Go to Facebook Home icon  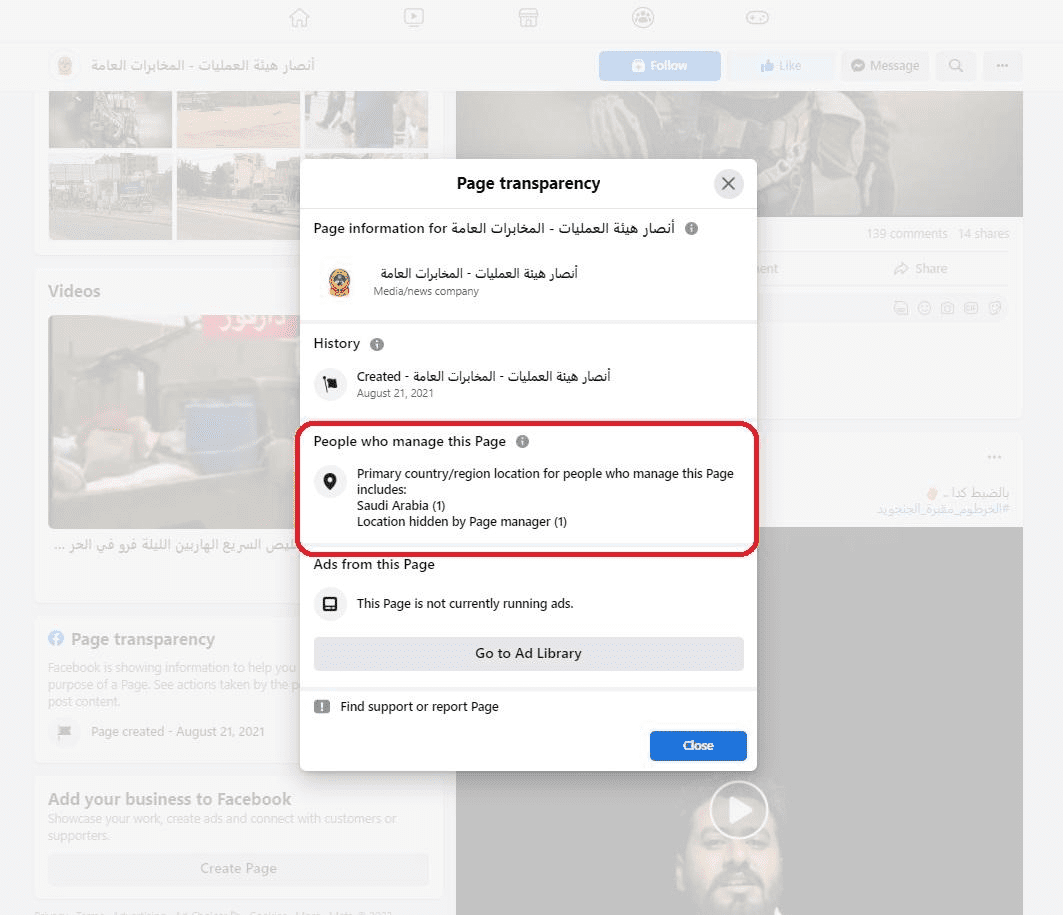(x=299, y=17)
